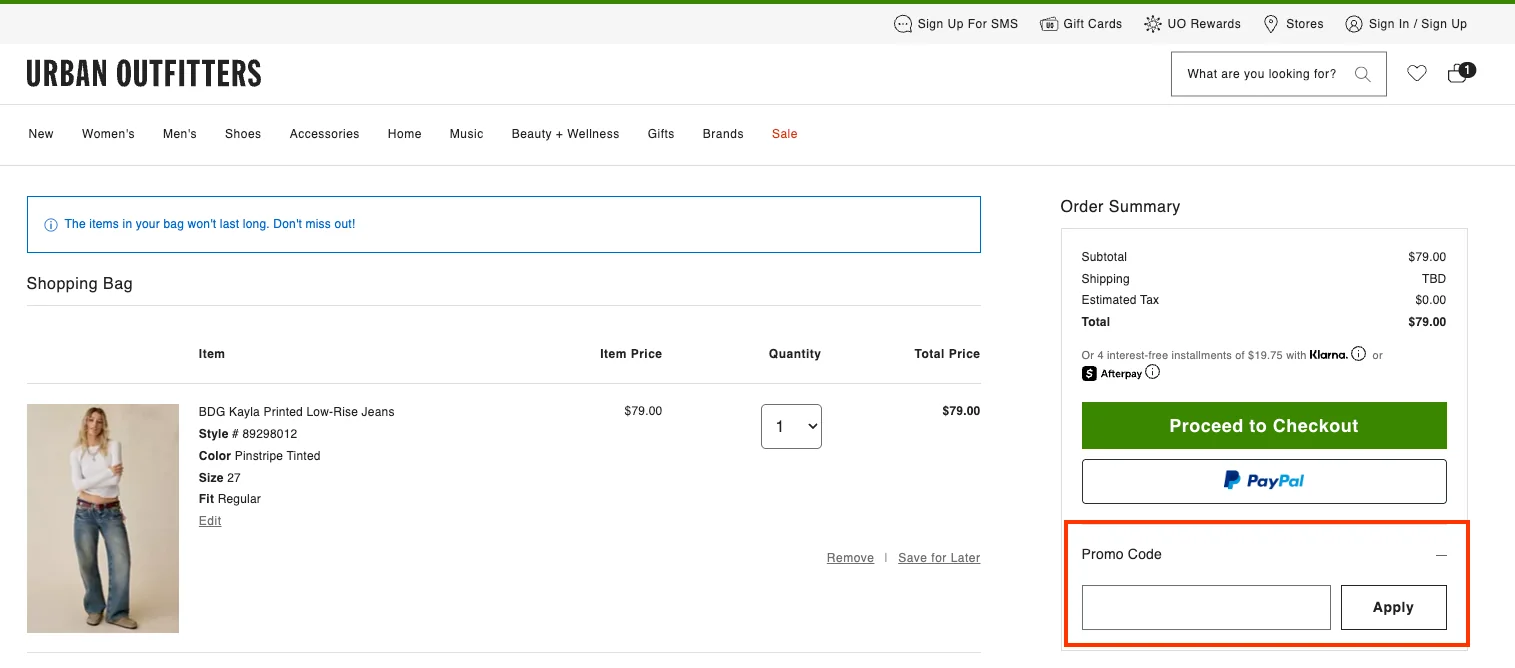Click the search magnifier icon

point(1362,74)
